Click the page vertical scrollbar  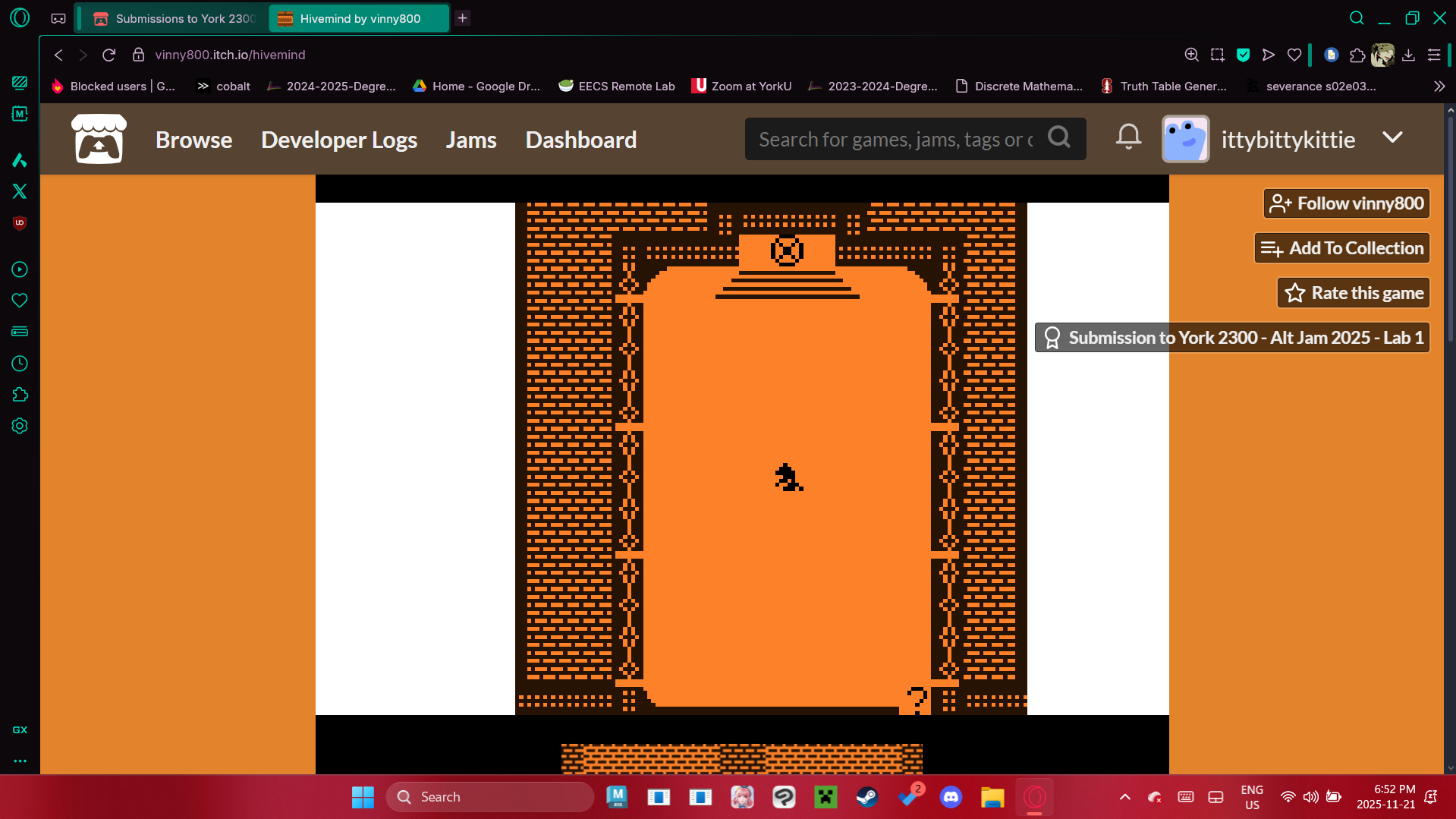(x=1450, y=228)
